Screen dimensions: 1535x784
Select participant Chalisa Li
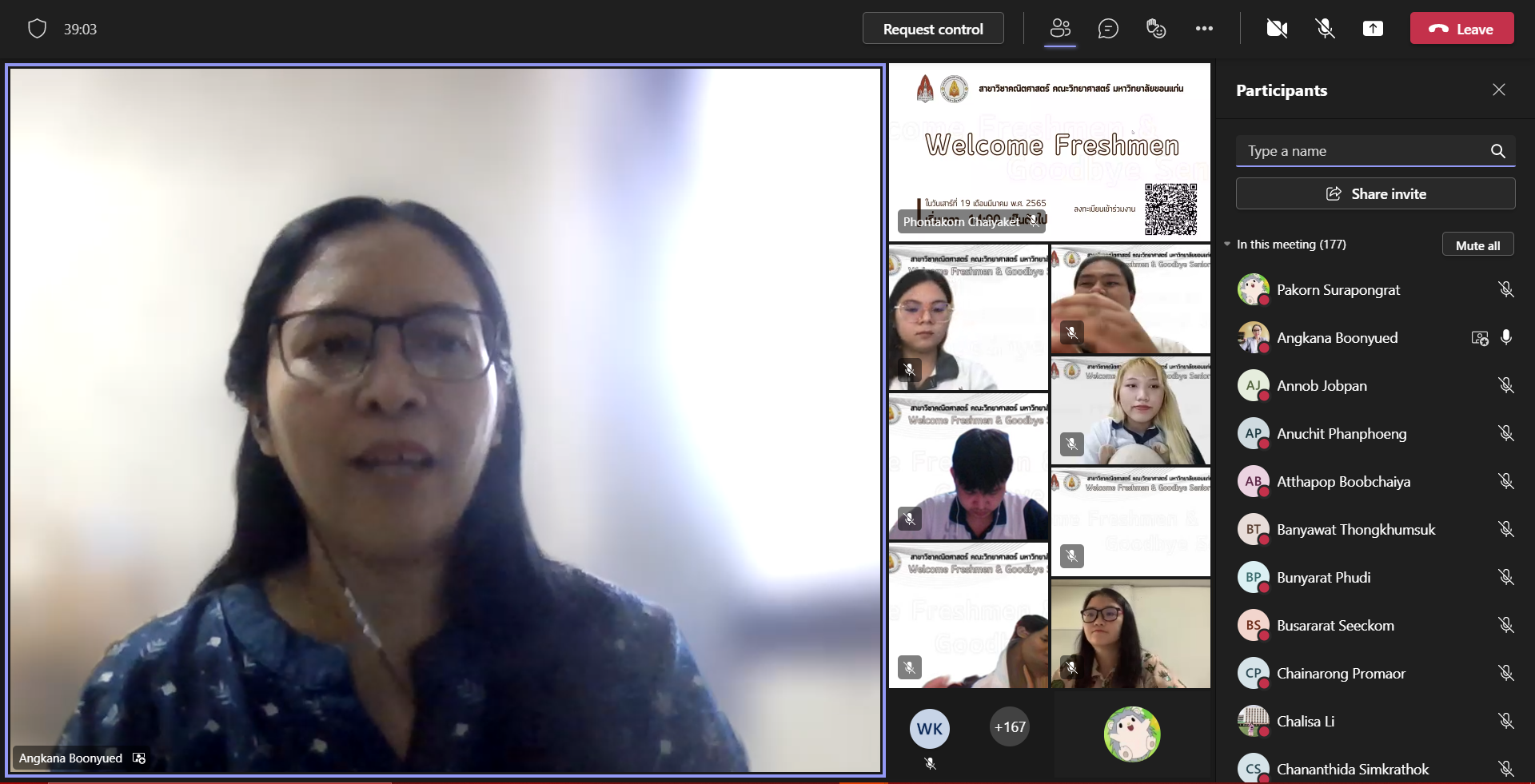click(1375, 721)
